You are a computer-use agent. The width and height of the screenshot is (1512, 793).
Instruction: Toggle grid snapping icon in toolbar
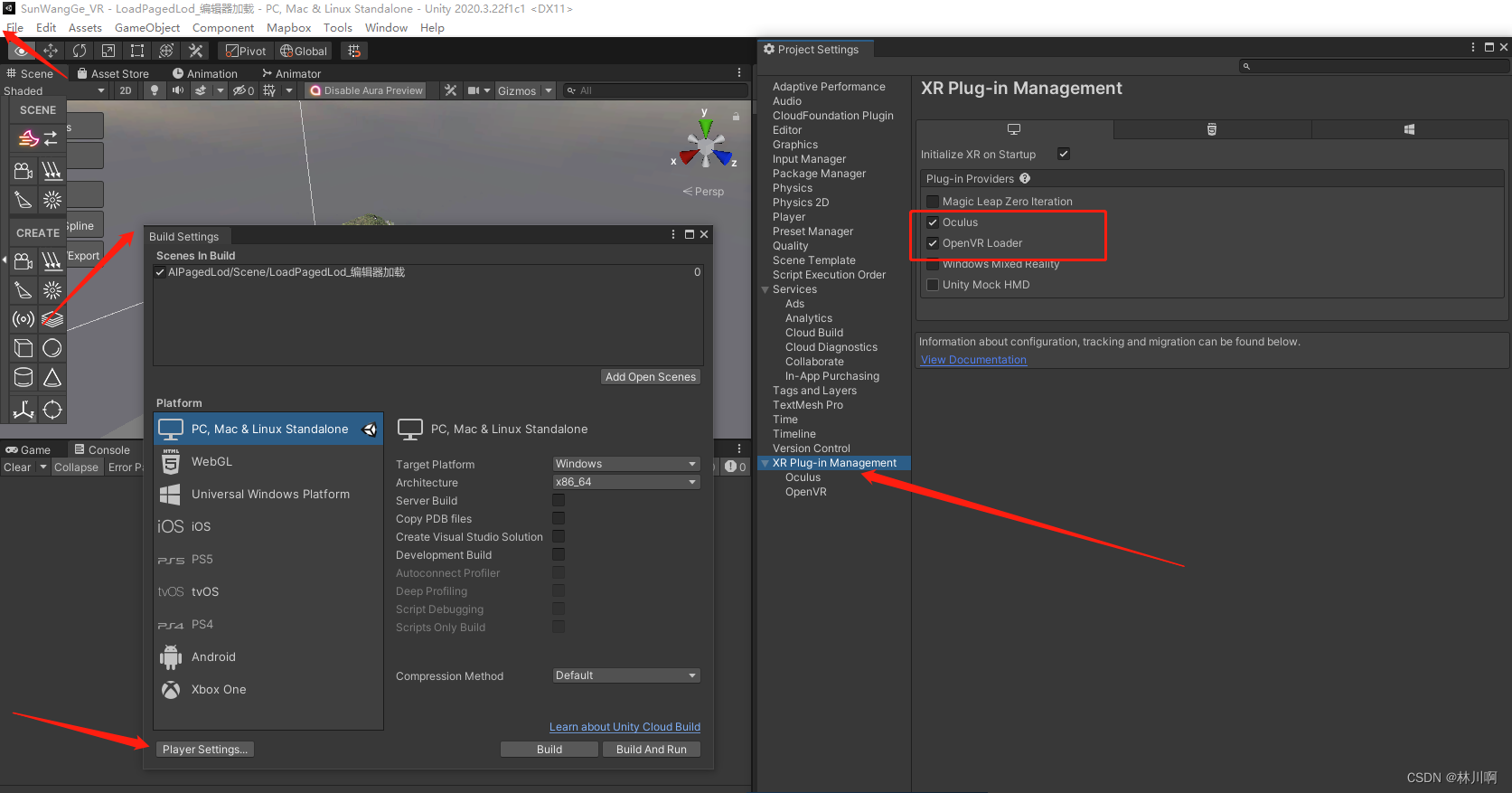[353, 51]
